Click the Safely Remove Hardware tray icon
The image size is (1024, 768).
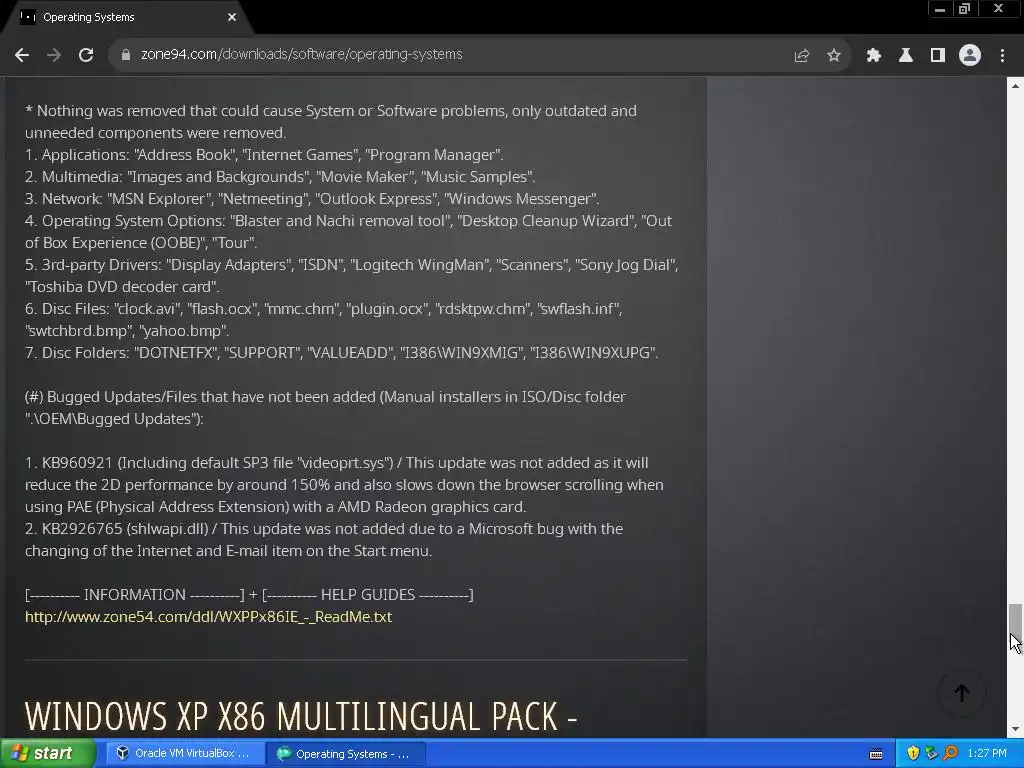931,754
